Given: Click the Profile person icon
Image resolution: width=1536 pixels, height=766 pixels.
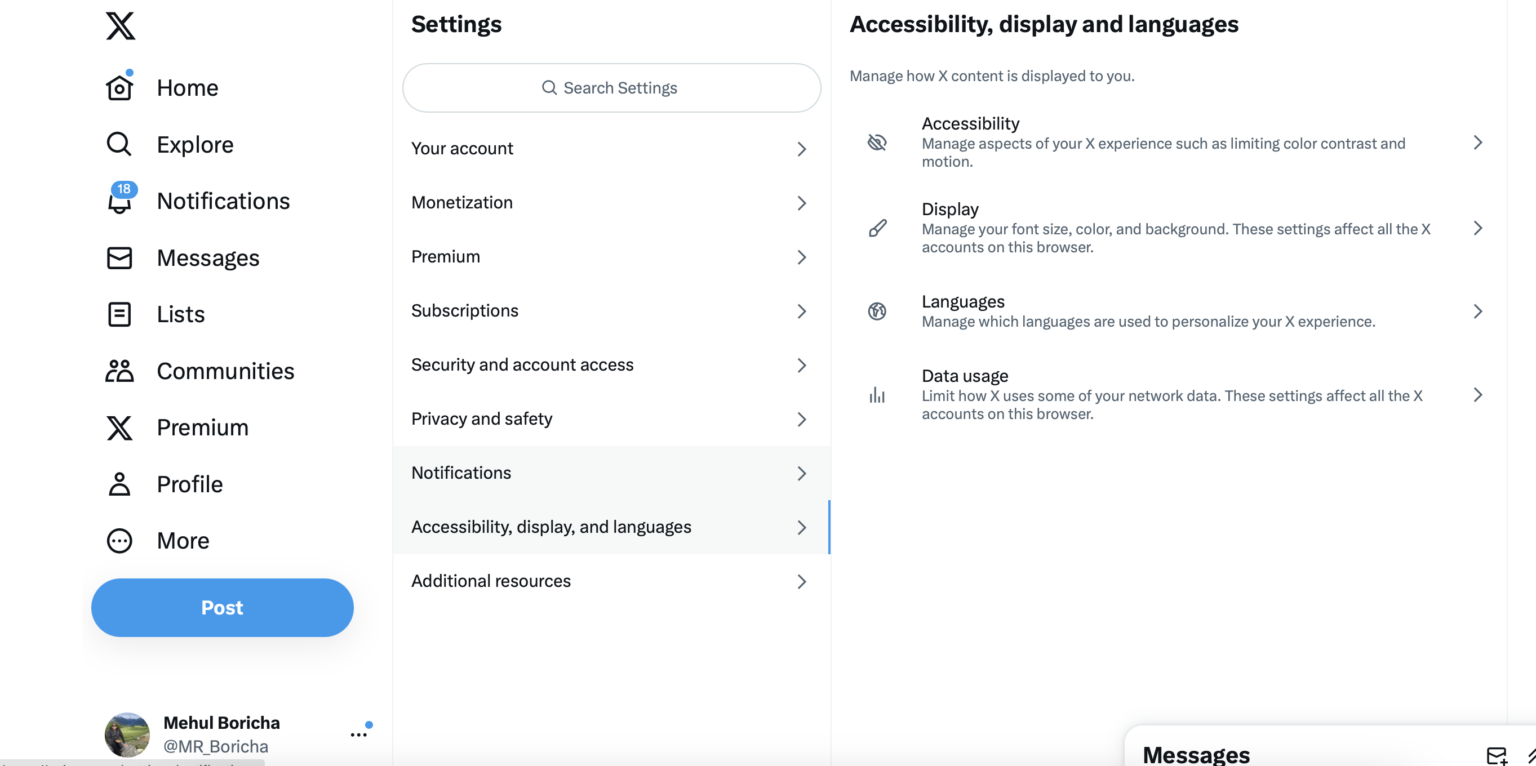Looking at the screenshot, I should click(119, 484).
